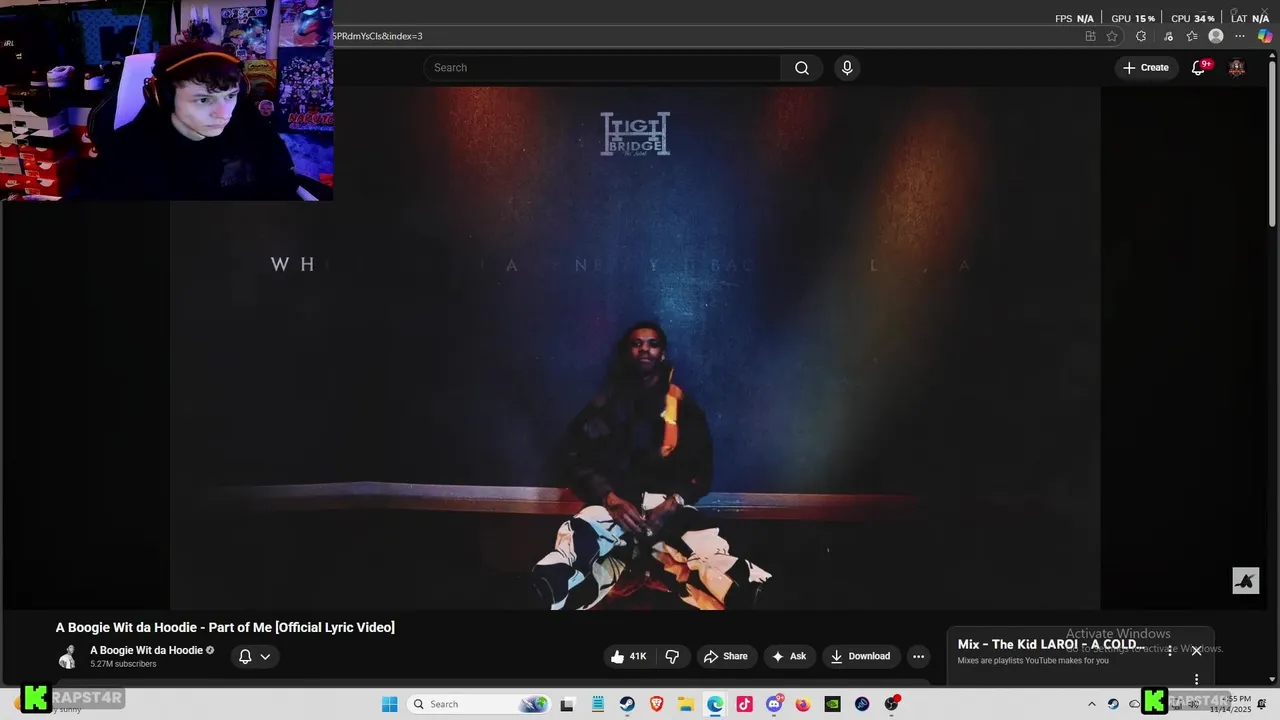This screenshot has width=1280, height=720.
Task: Open YouTube notifications bell
Action: click(x=1198, y=68)
